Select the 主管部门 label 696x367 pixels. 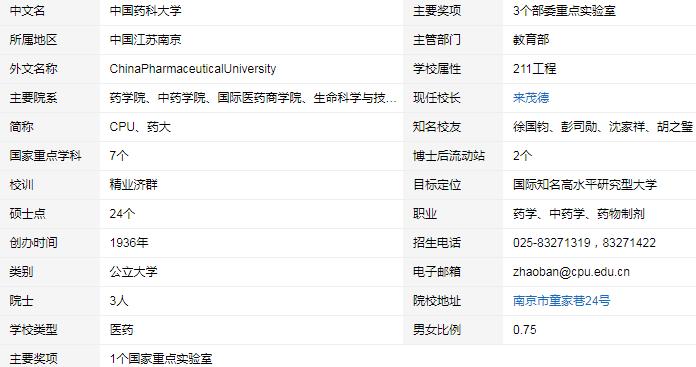[437, 39]
